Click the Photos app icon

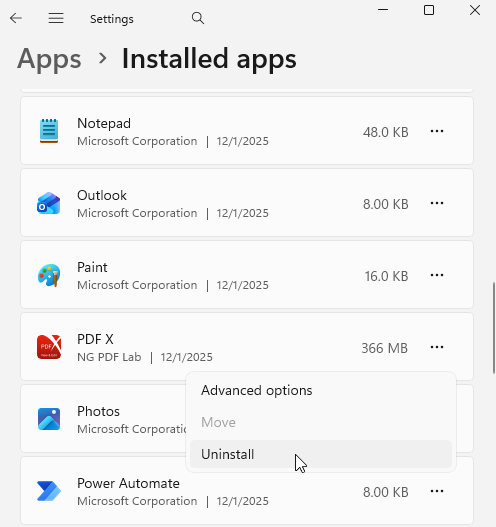click(x=49, y=419)
